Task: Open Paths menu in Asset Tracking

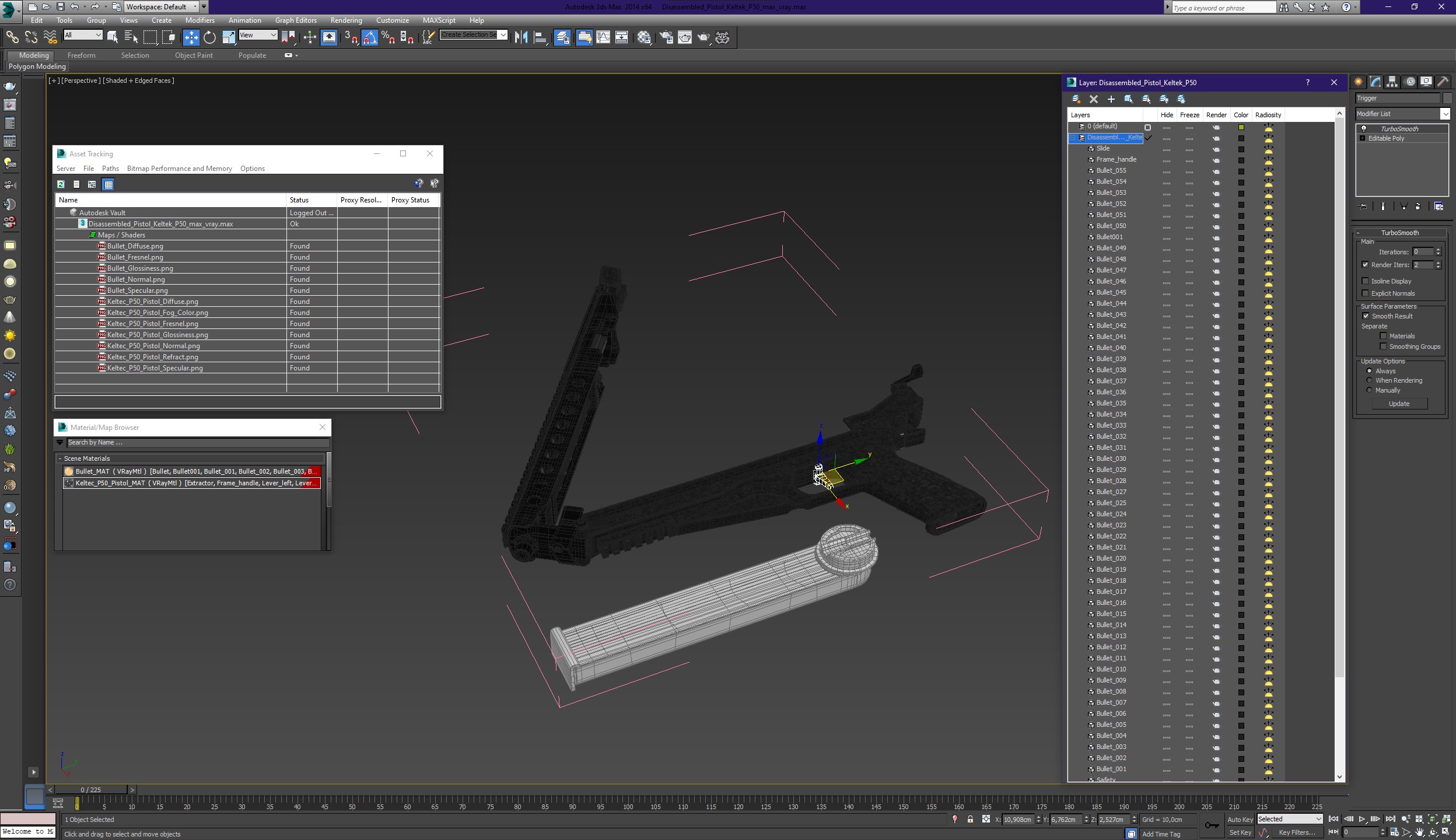Action: coord(110,169)
